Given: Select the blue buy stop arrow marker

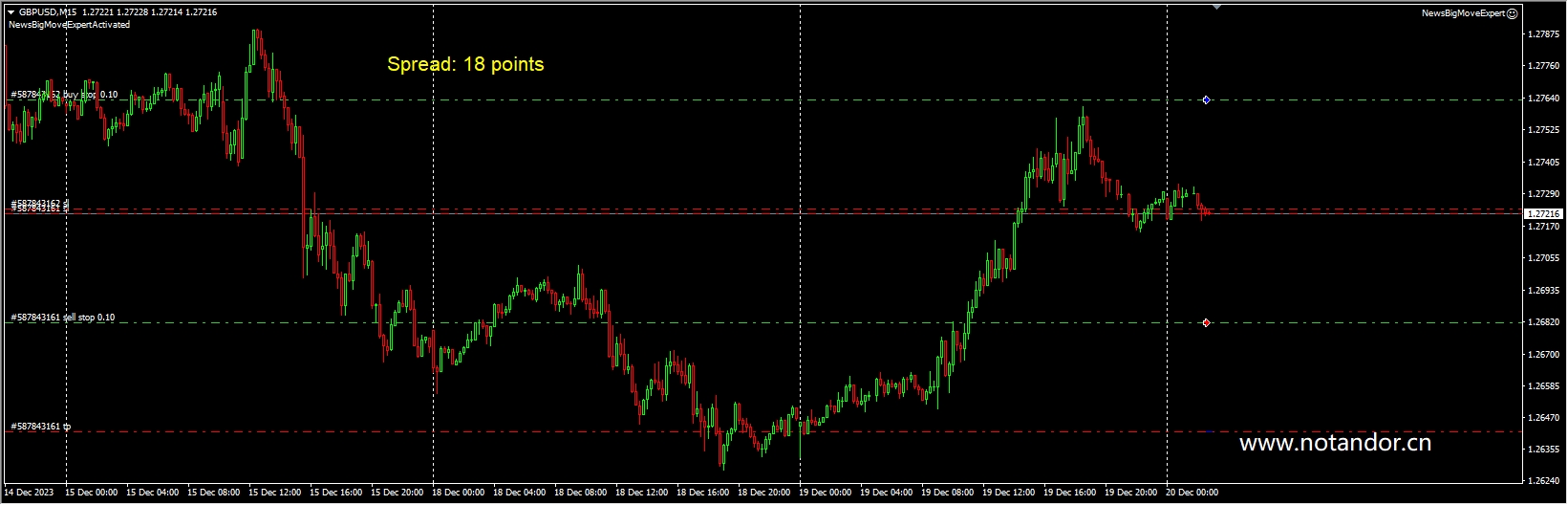Looking at the screenshot, I should (1206, 99).
